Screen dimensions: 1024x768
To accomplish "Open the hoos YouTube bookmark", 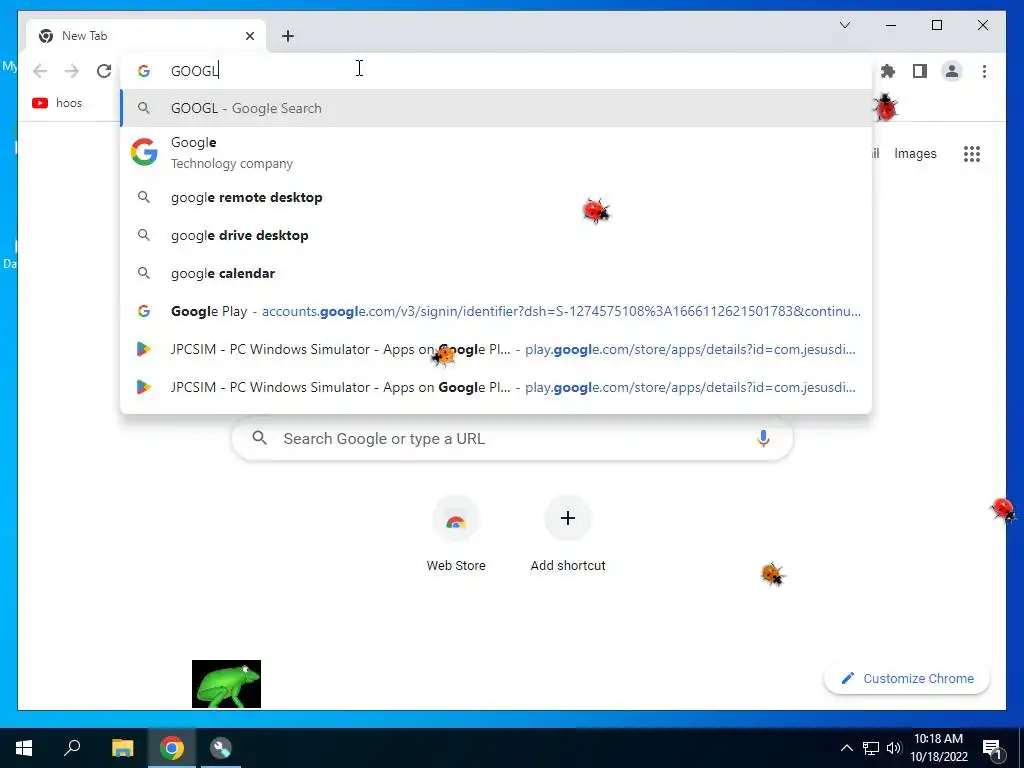I will pyautogui.click(x=57, y=103).
